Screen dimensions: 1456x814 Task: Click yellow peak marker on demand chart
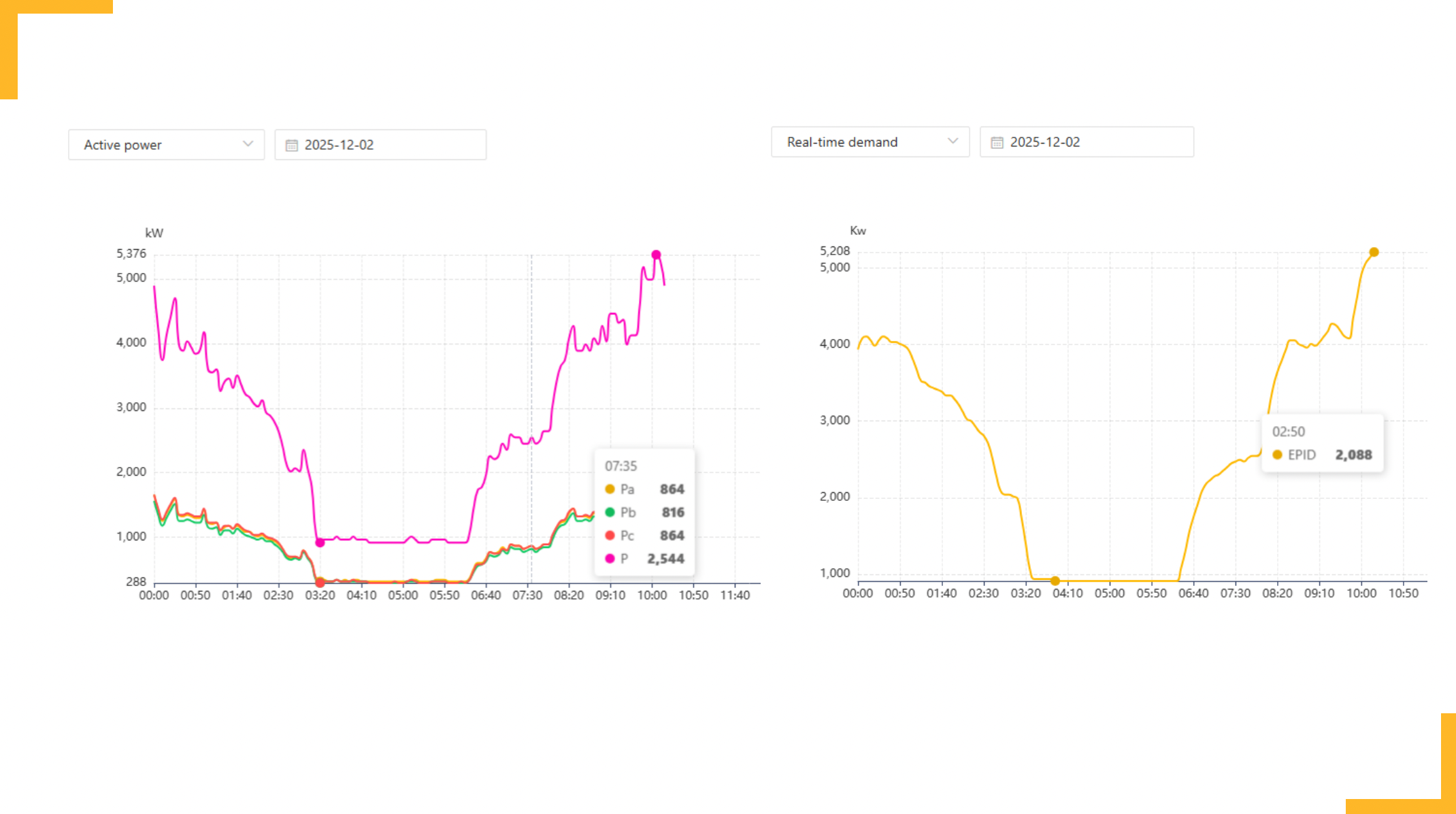[x=1374, y=252]
